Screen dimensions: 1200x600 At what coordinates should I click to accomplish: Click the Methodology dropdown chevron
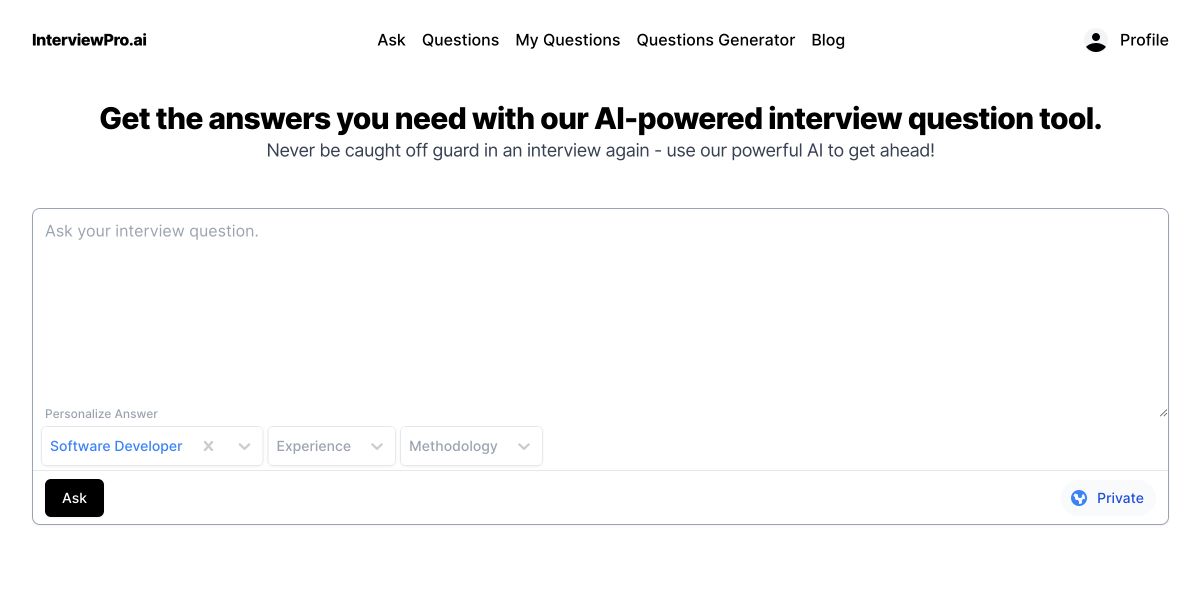524,446
